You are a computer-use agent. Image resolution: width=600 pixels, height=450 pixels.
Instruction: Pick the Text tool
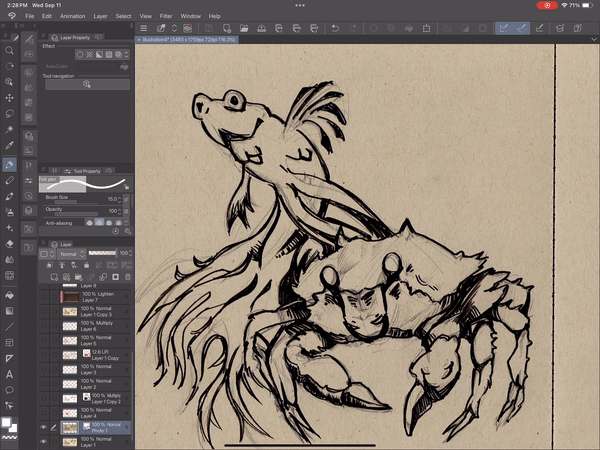pyautogui.click(x=10, y=374)
